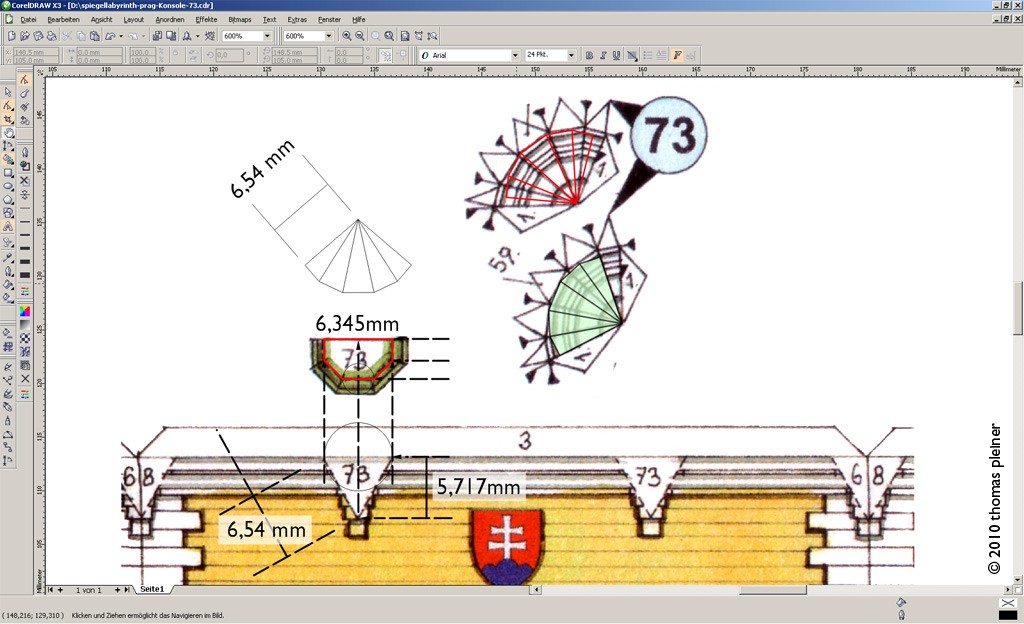Open the Arial font name dropdown
1024x624 pixels.
(x=515, y=55)
